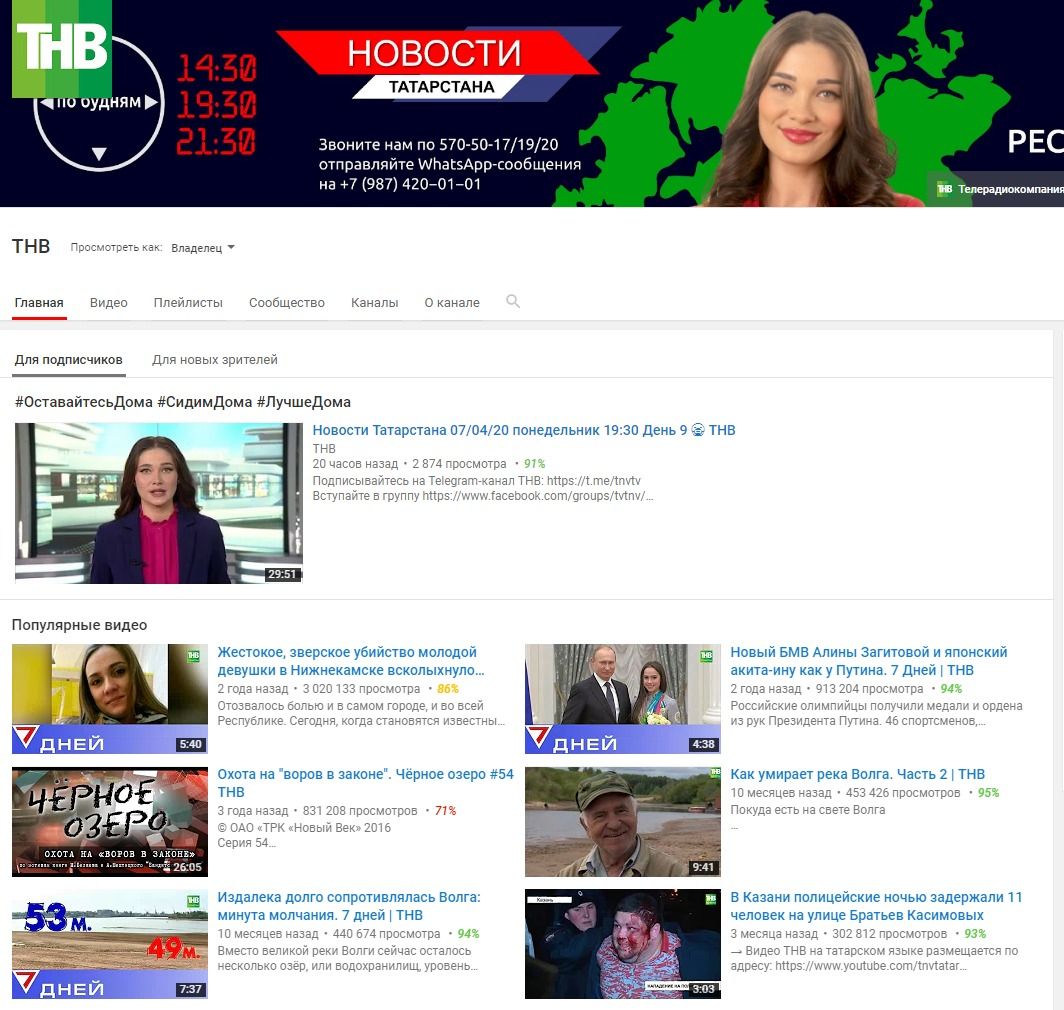Viewport: 1064px width, 1010px height.
Task: Click the Телерадиокомпания link icon in banner
Action: point(943,189)
